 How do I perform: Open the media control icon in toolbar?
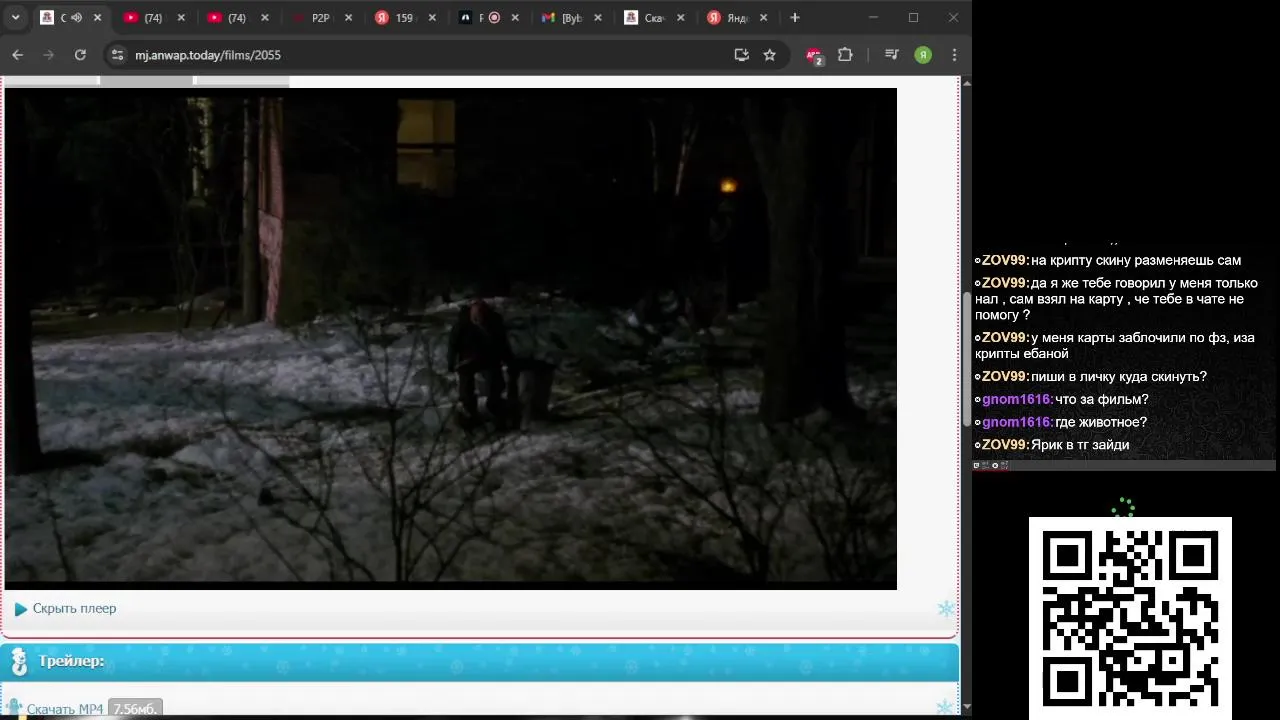[x=892, y=55]
